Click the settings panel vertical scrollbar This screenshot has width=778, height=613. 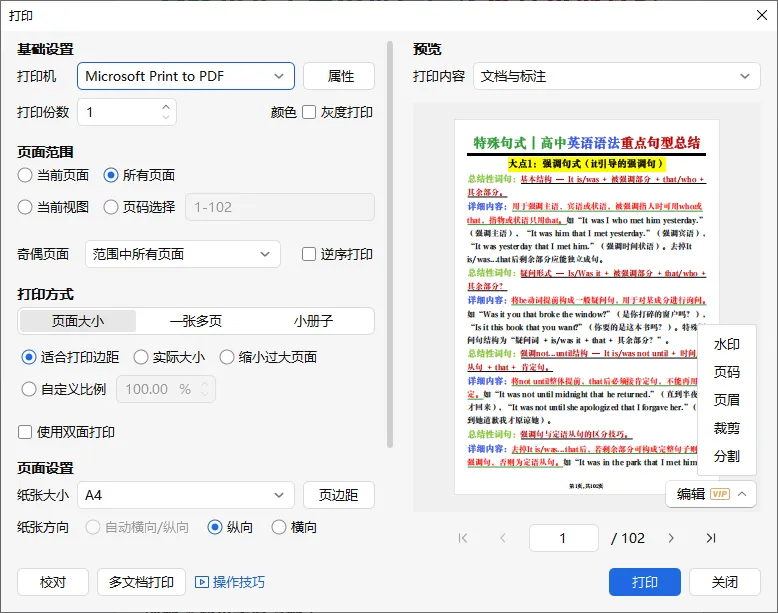point(390,244)
